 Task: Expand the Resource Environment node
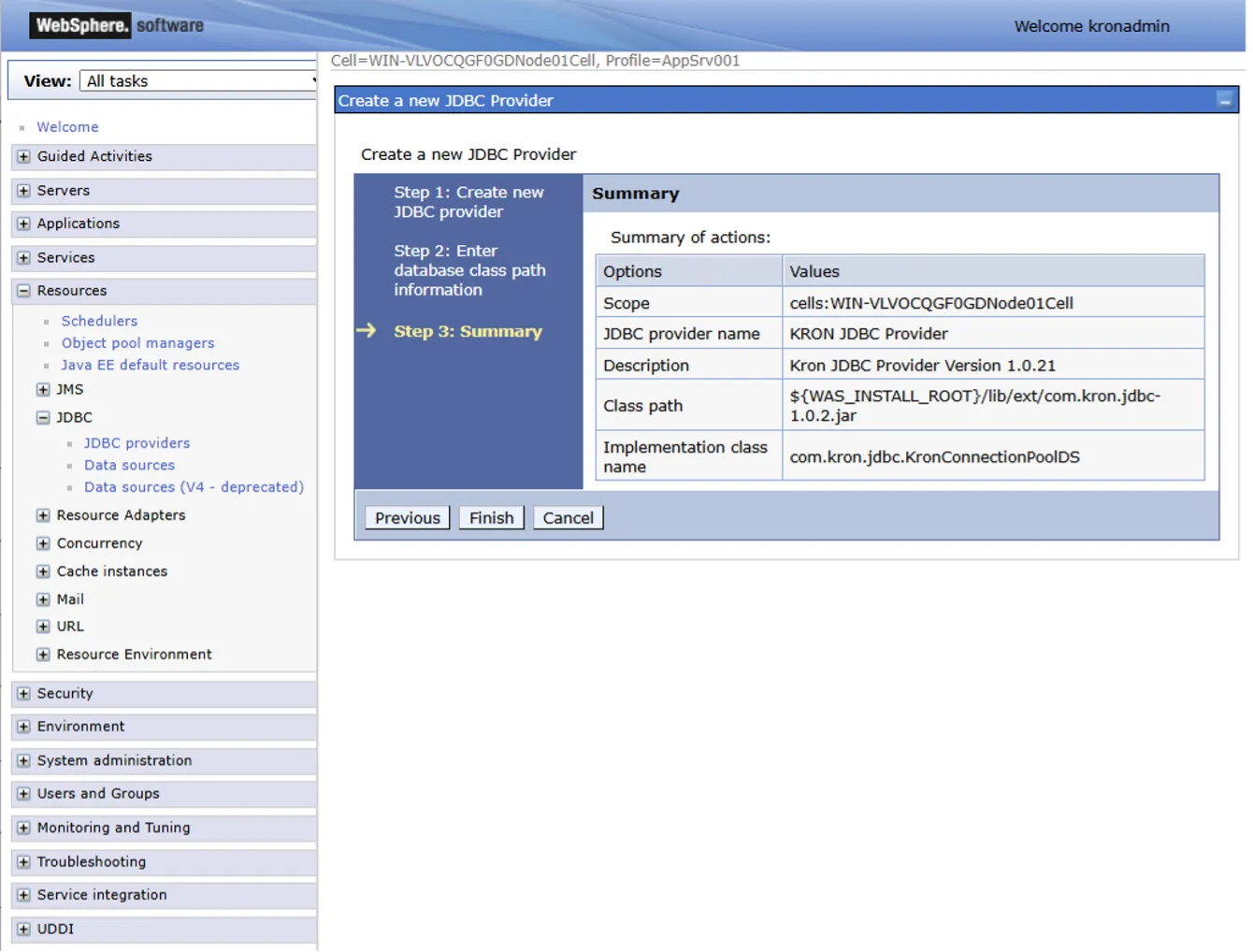pyautogui.click(x=43, y=655)
